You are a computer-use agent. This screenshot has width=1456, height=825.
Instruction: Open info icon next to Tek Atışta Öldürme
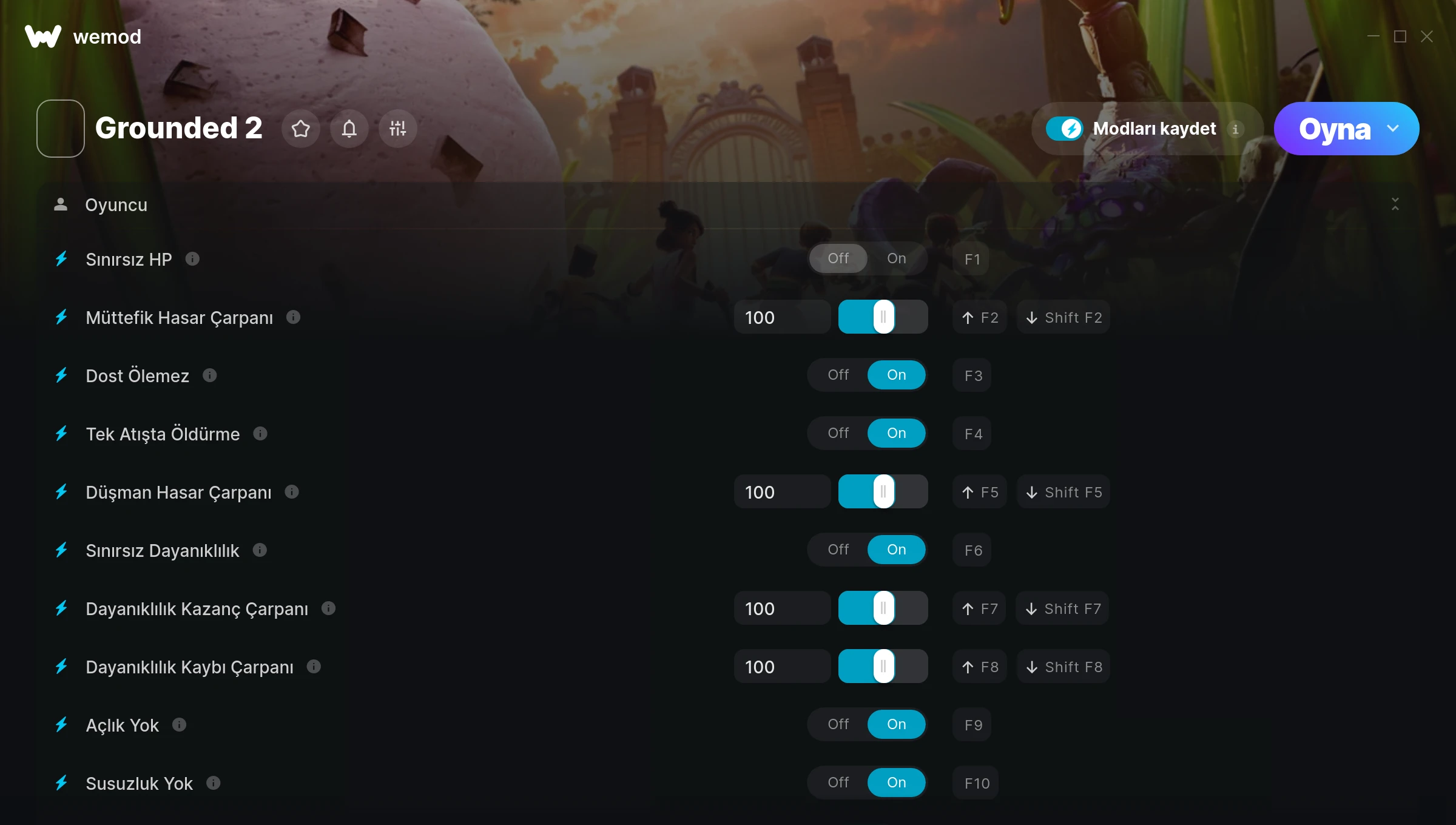(x=260, y=434)
